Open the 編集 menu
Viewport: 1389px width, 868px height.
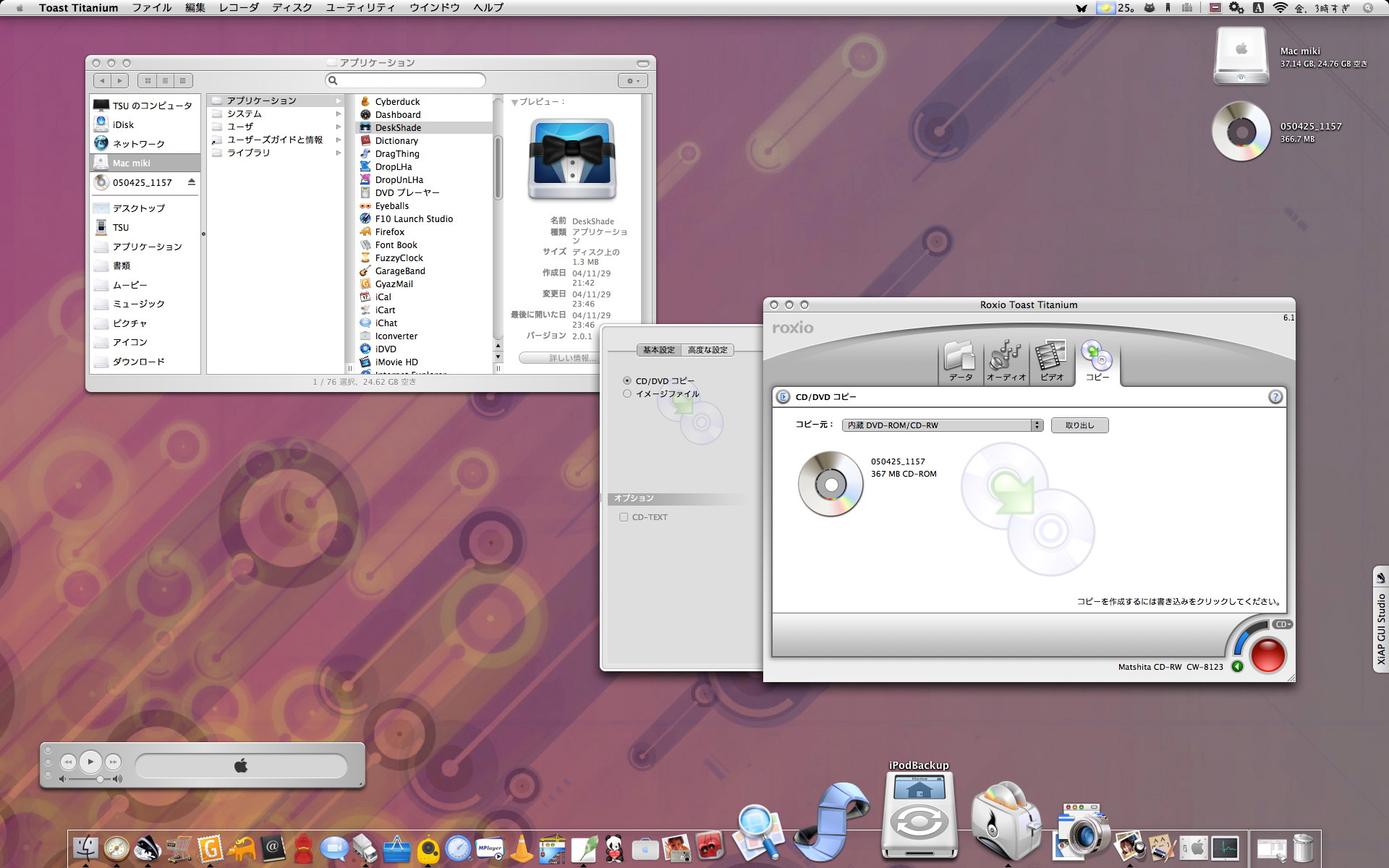(195, 8)
